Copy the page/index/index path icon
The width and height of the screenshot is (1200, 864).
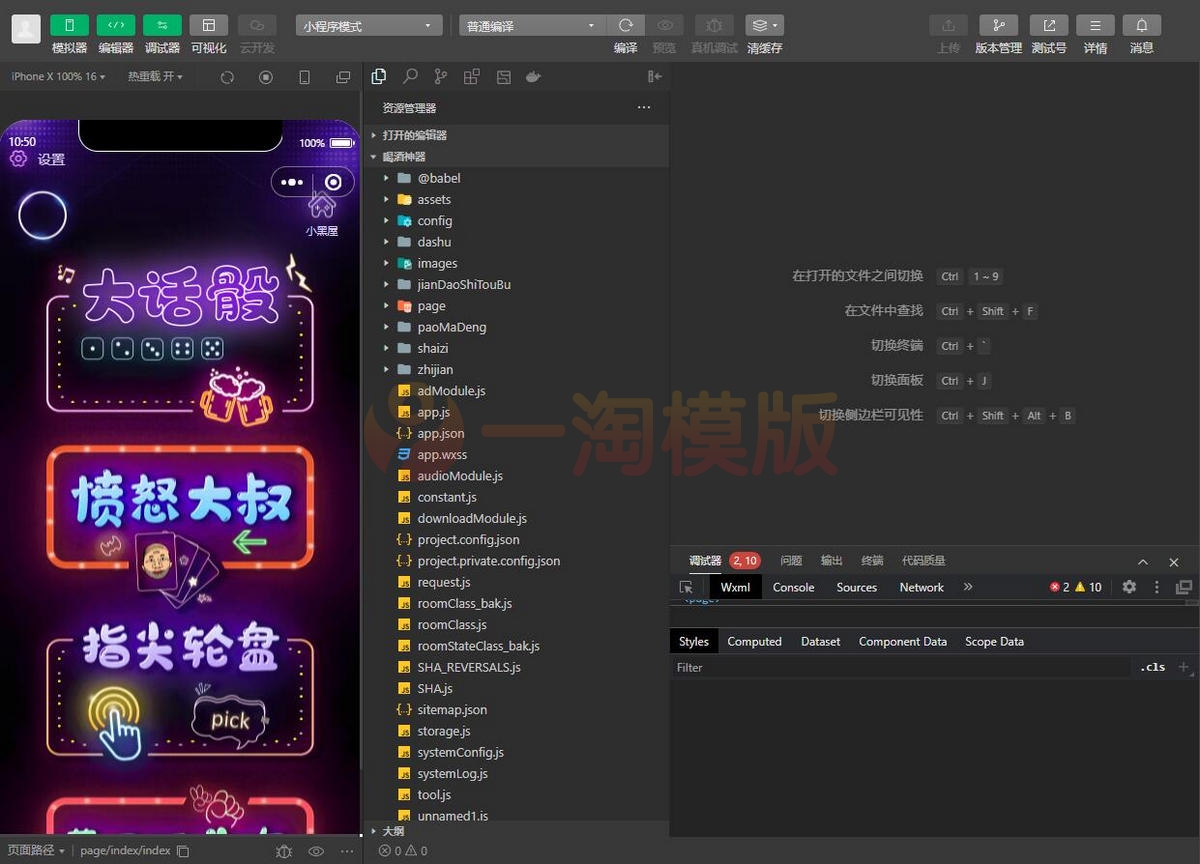[x=183, y=851]
